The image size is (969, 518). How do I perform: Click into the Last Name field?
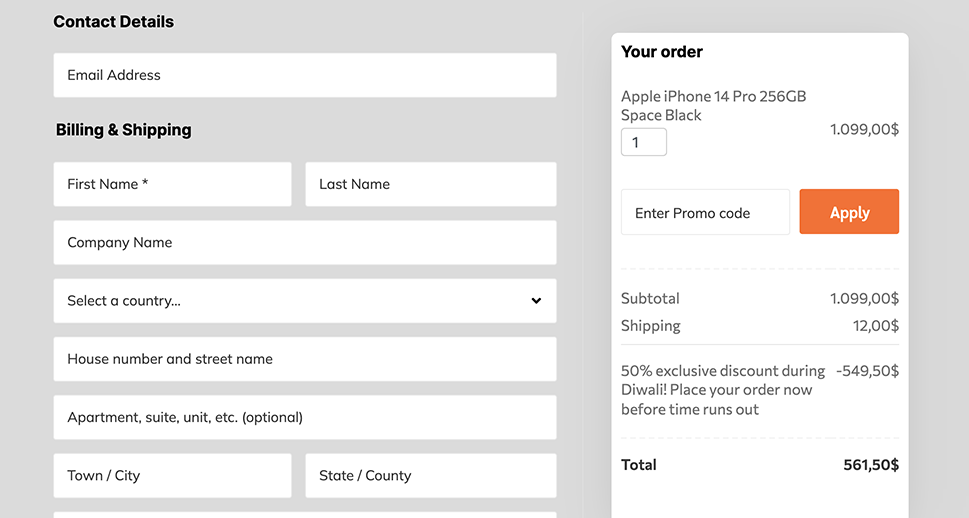pyautogui.click(x=430, y=184)
